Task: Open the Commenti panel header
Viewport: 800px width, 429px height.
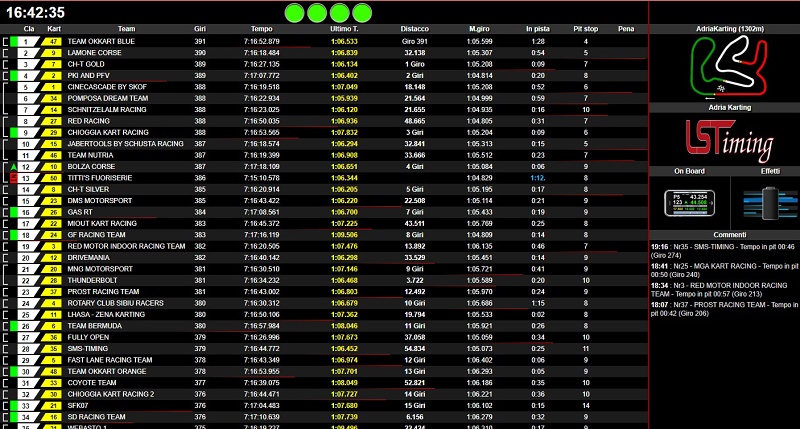Action: (x=730, y=235)
